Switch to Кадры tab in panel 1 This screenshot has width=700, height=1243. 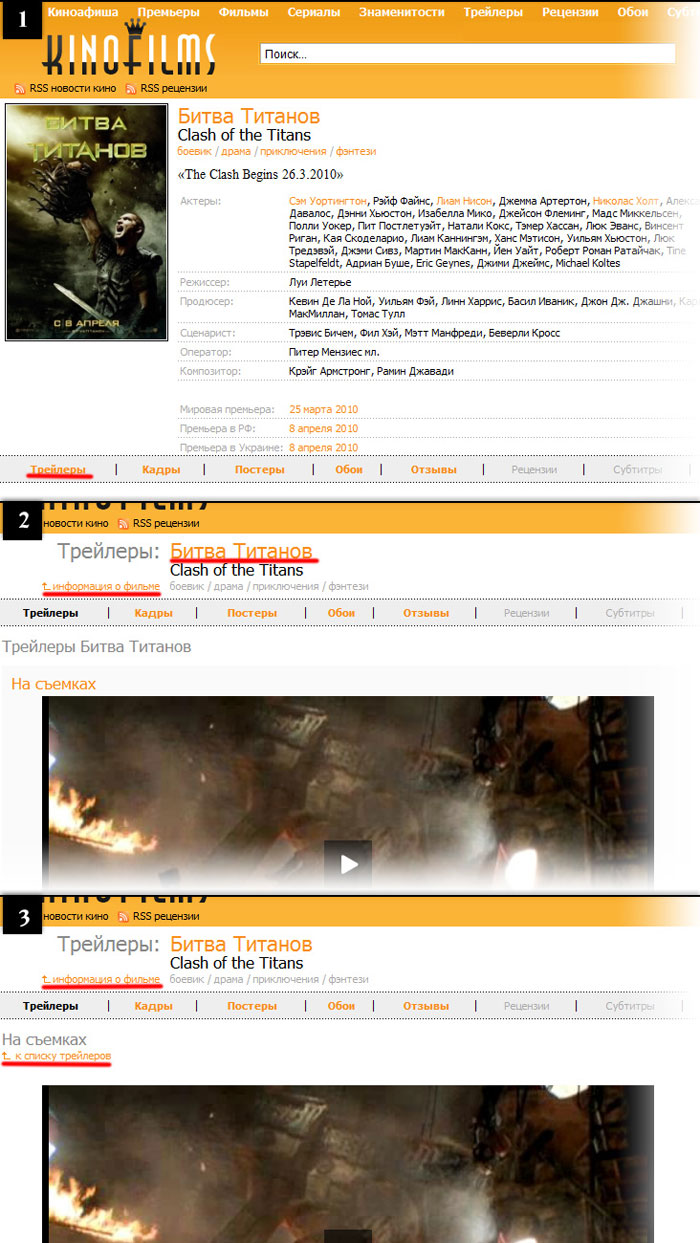pos(161,469)
